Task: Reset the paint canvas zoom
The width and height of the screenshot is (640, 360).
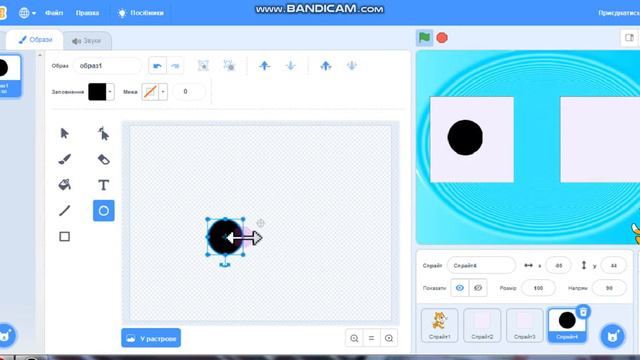Action: coord(371,338)
